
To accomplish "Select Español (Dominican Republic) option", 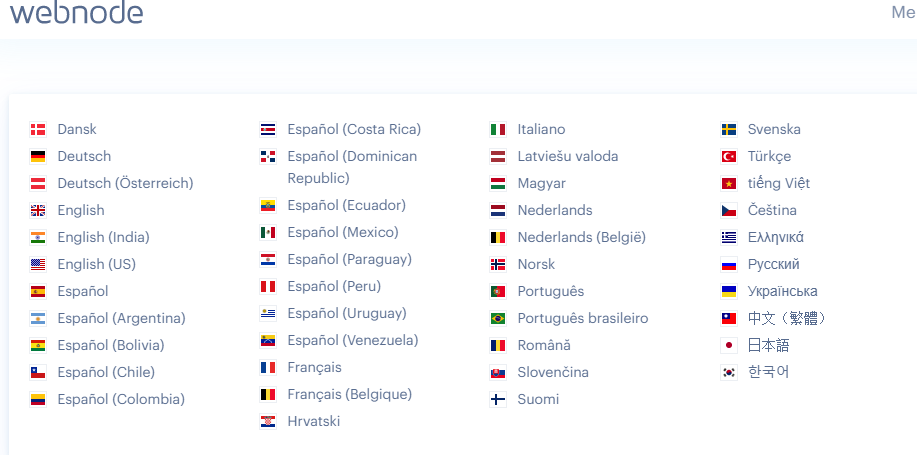I will [x=352, y=167].
